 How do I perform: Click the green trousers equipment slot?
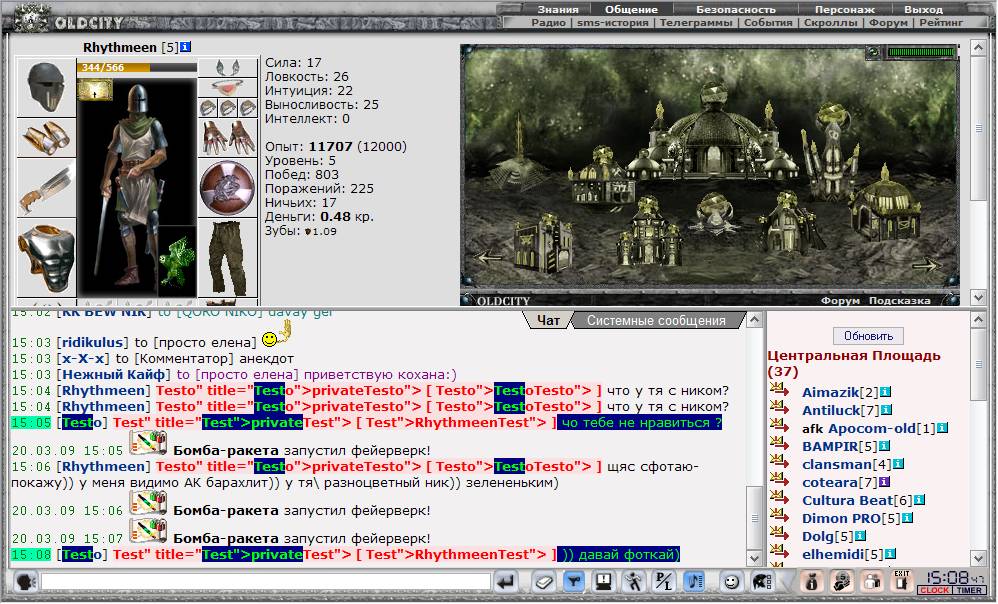pos(228,258)
